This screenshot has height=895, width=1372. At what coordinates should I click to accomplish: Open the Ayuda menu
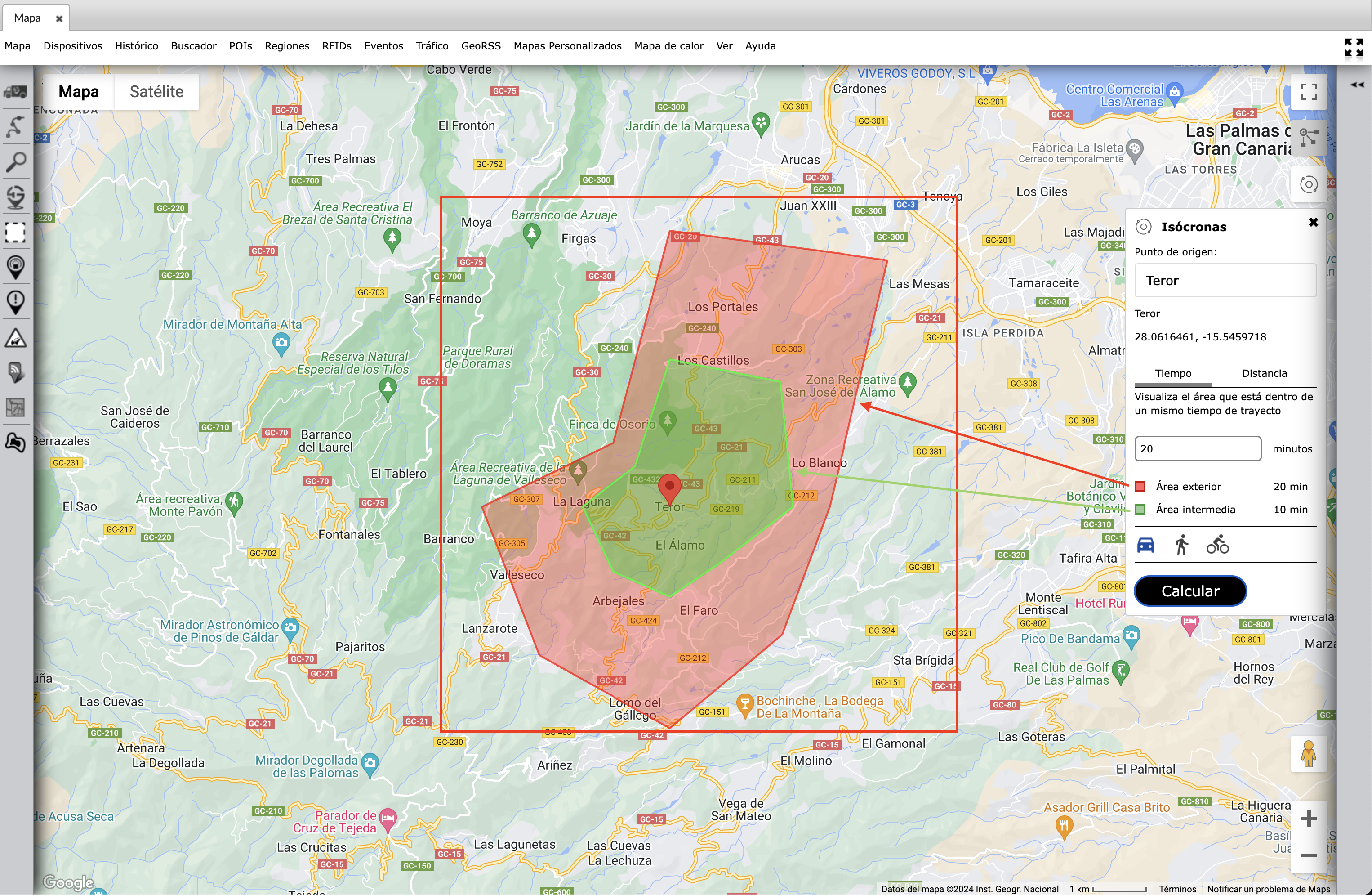[760, 46]
